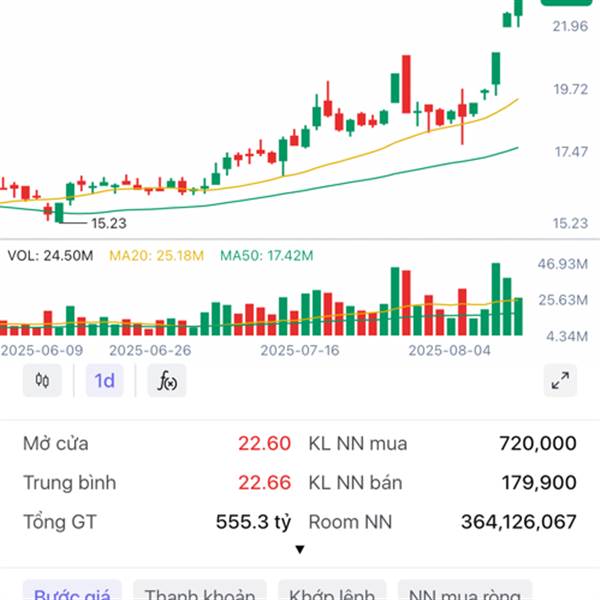Click the Mở cửa value 22.60
Image resolution: width=600 pixels, height=600 pixels.
click(x=264, y=443)
